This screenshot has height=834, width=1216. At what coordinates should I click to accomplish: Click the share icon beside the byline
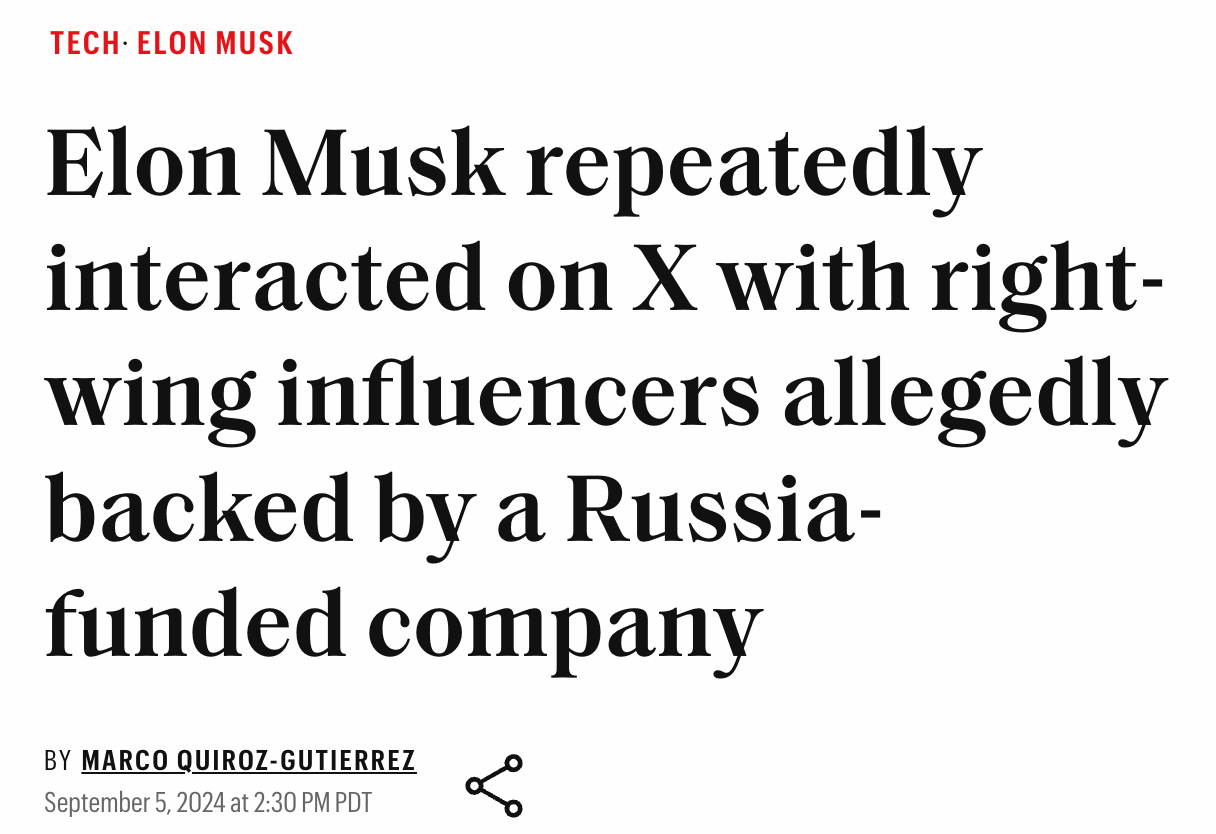pos(494,785)
